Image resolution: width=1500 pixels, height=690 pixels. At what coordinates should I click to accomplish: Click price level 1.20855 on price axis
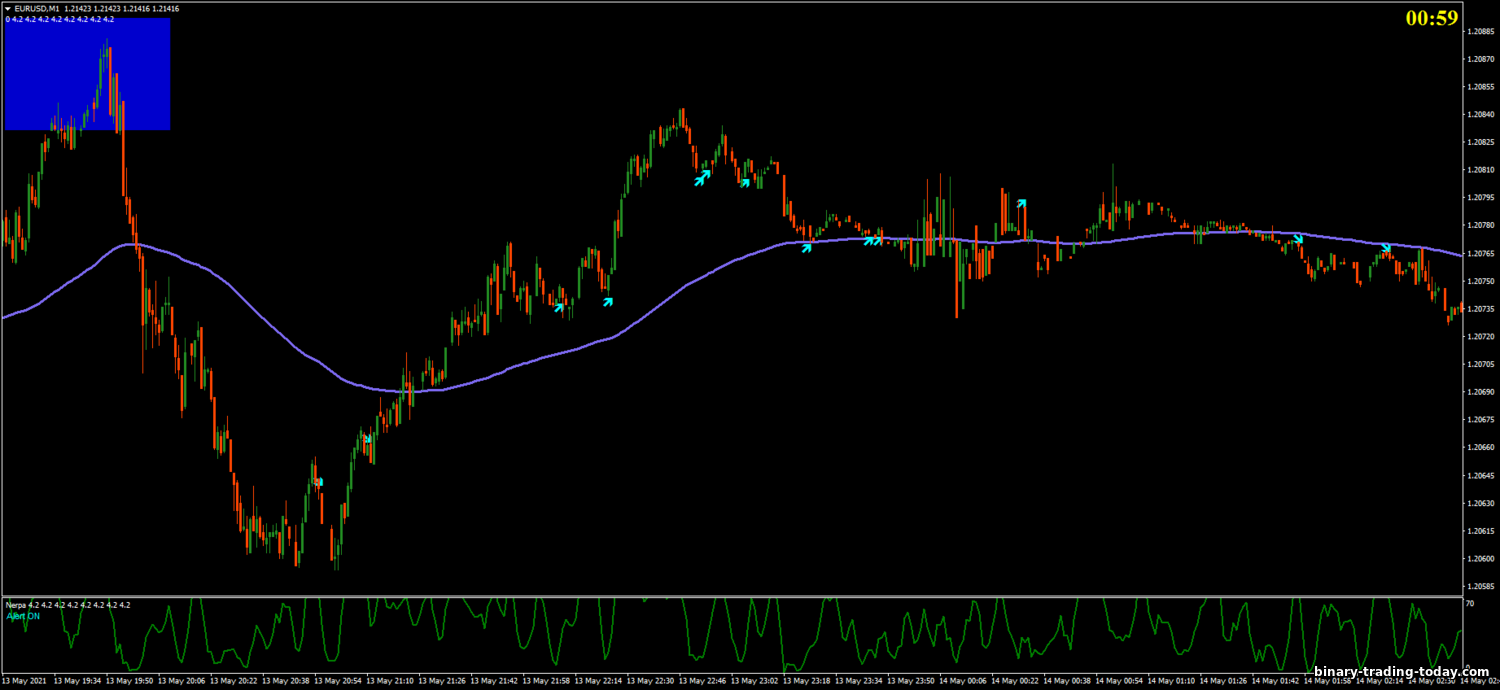[1479, 87]
